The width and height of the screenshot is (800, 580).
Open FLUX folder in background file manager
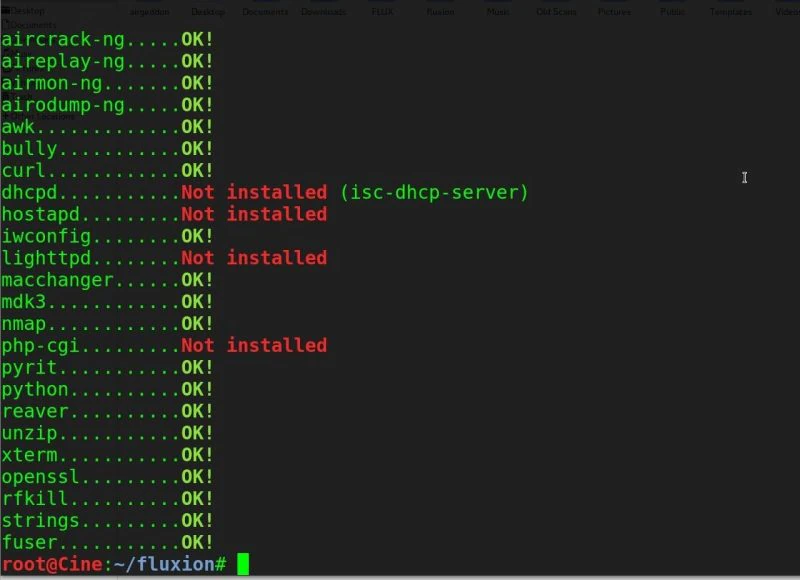click(x=383, y=11)
